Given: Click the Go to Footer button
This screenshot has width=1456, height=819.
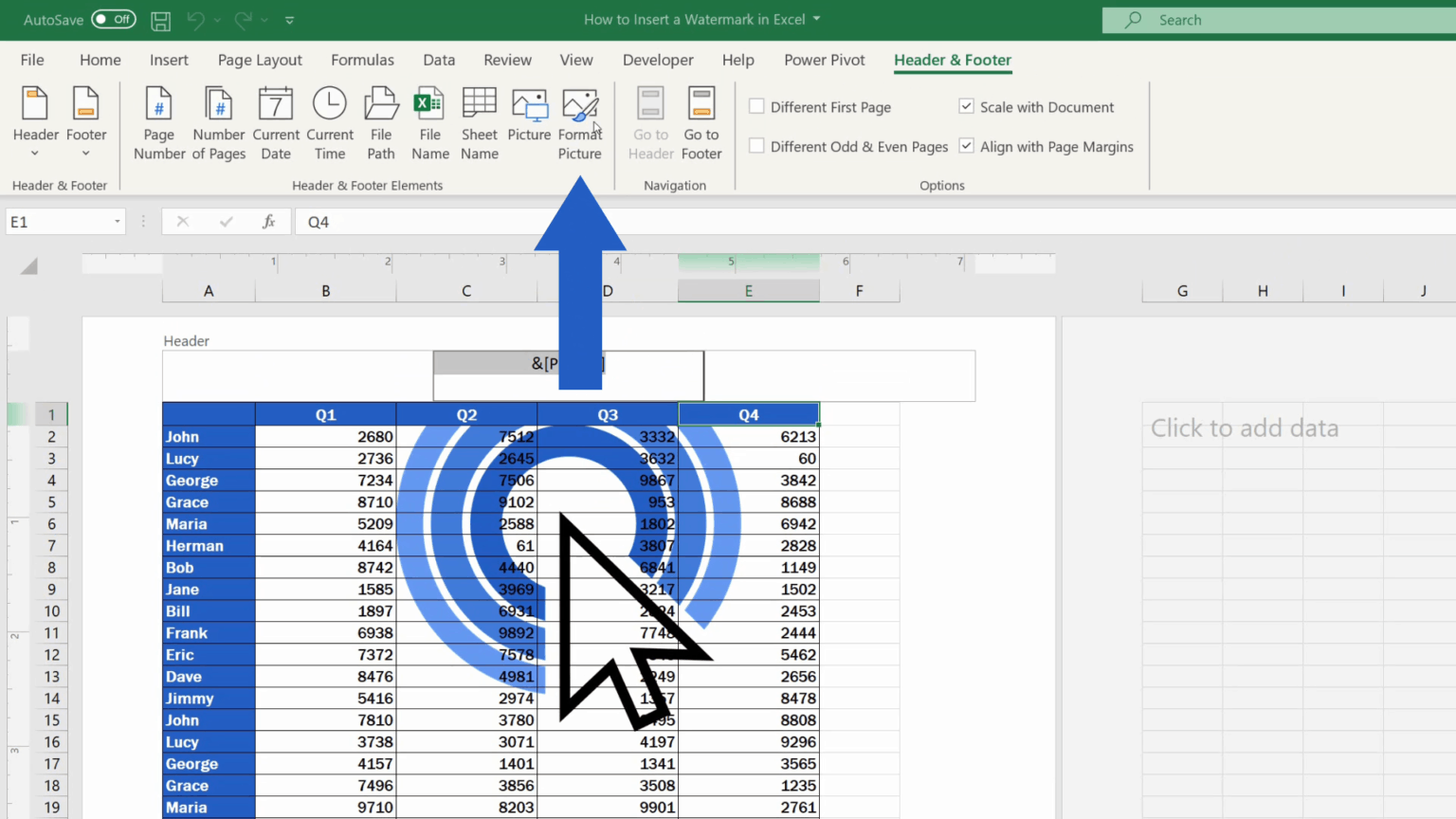Looking at the screenshot, I should [x=701, y=121].
